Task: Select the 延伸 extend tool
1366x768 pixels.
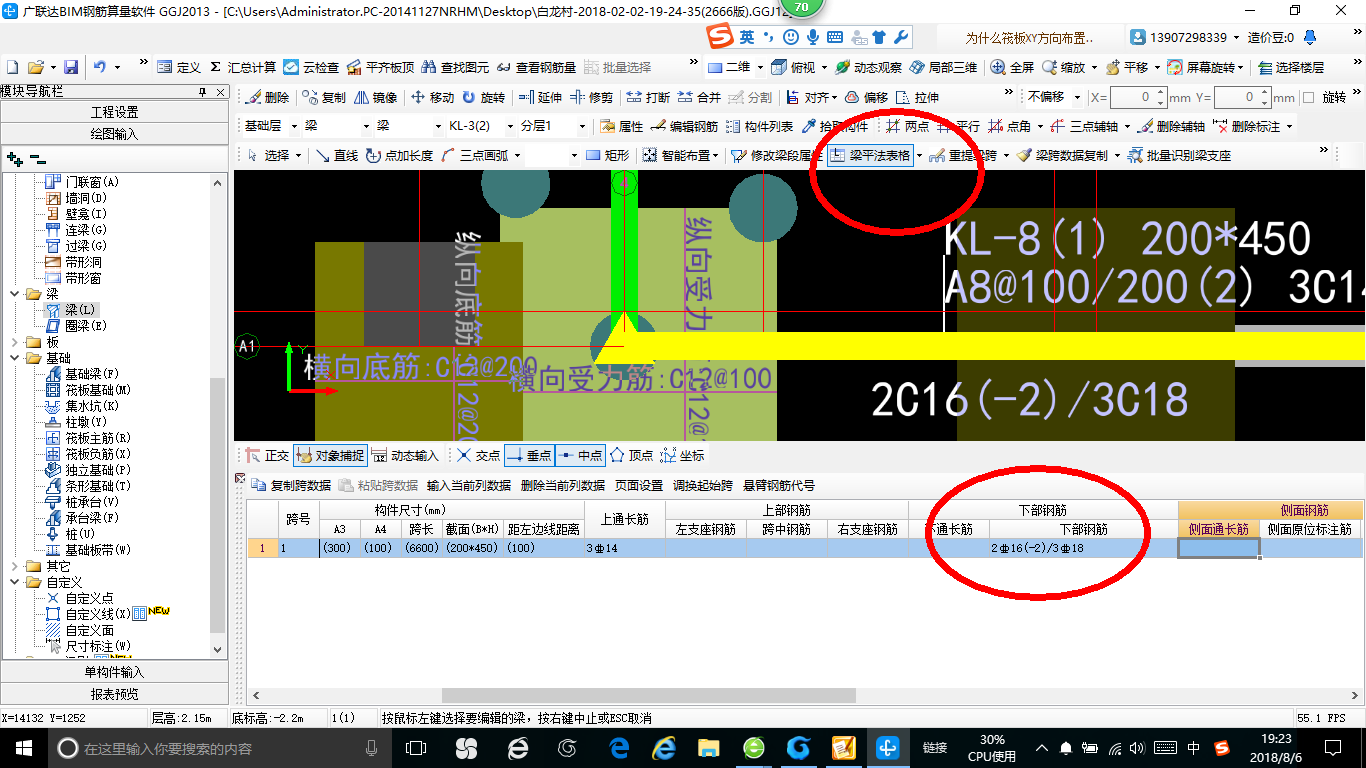Action: pos(541,97)
